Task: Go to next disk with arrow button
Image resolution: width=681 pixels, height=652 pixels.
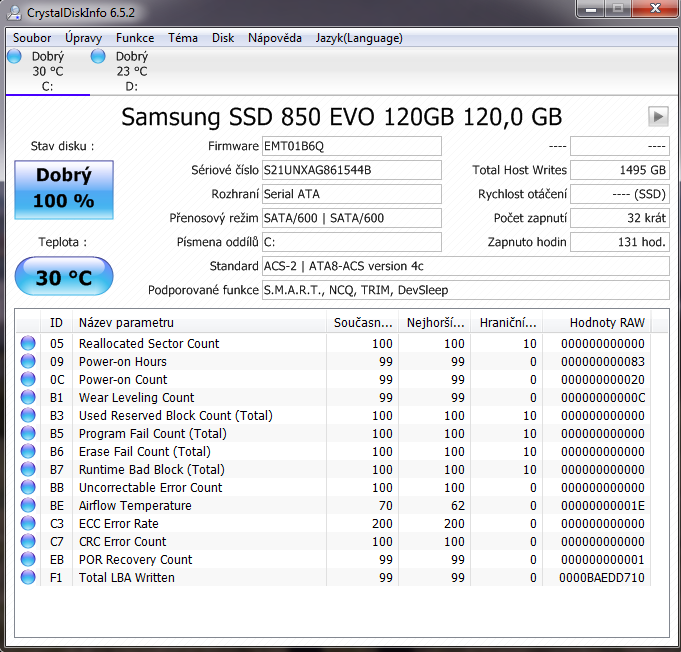Action: tap(658, 116)
